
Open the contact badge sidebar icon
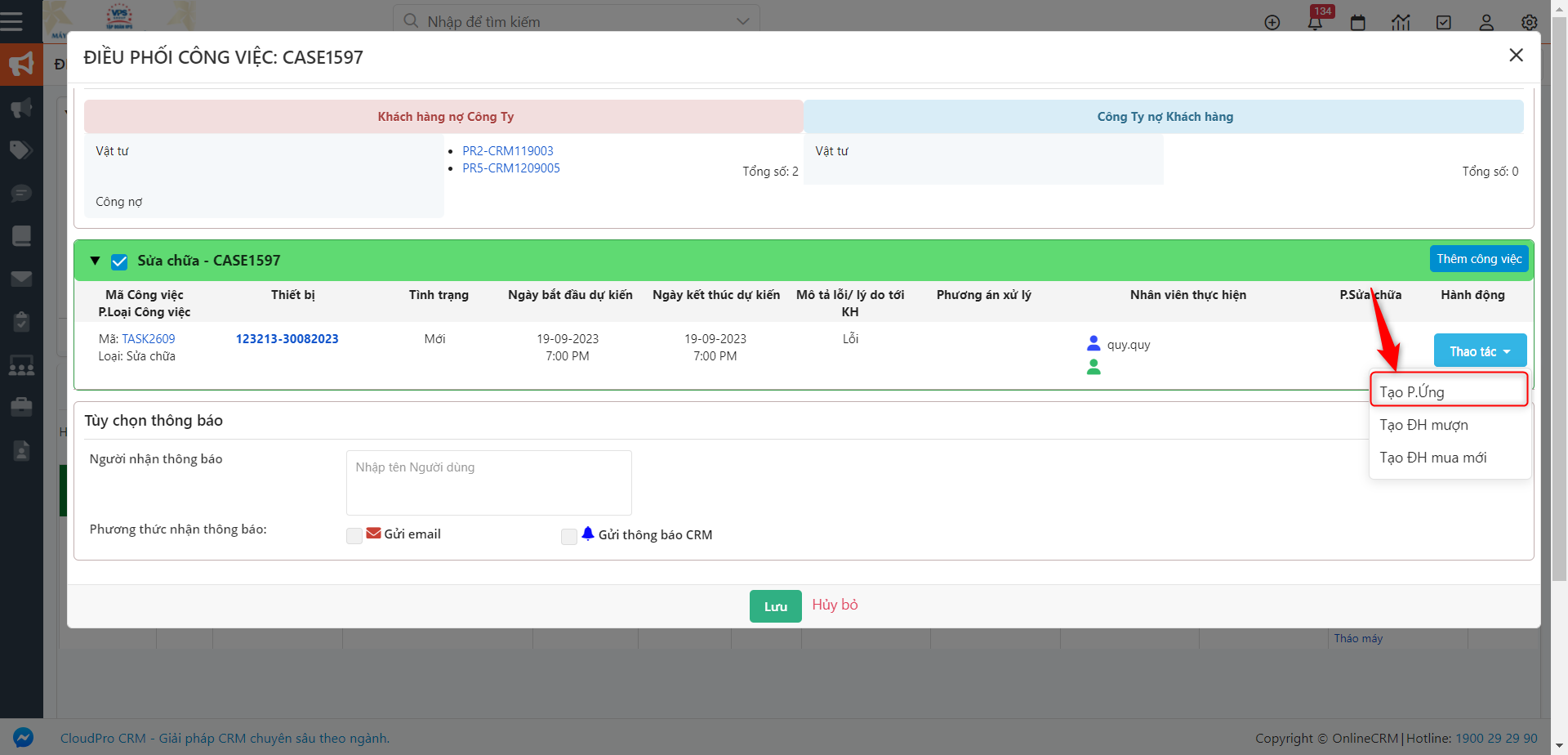click(x=21, y=449)
